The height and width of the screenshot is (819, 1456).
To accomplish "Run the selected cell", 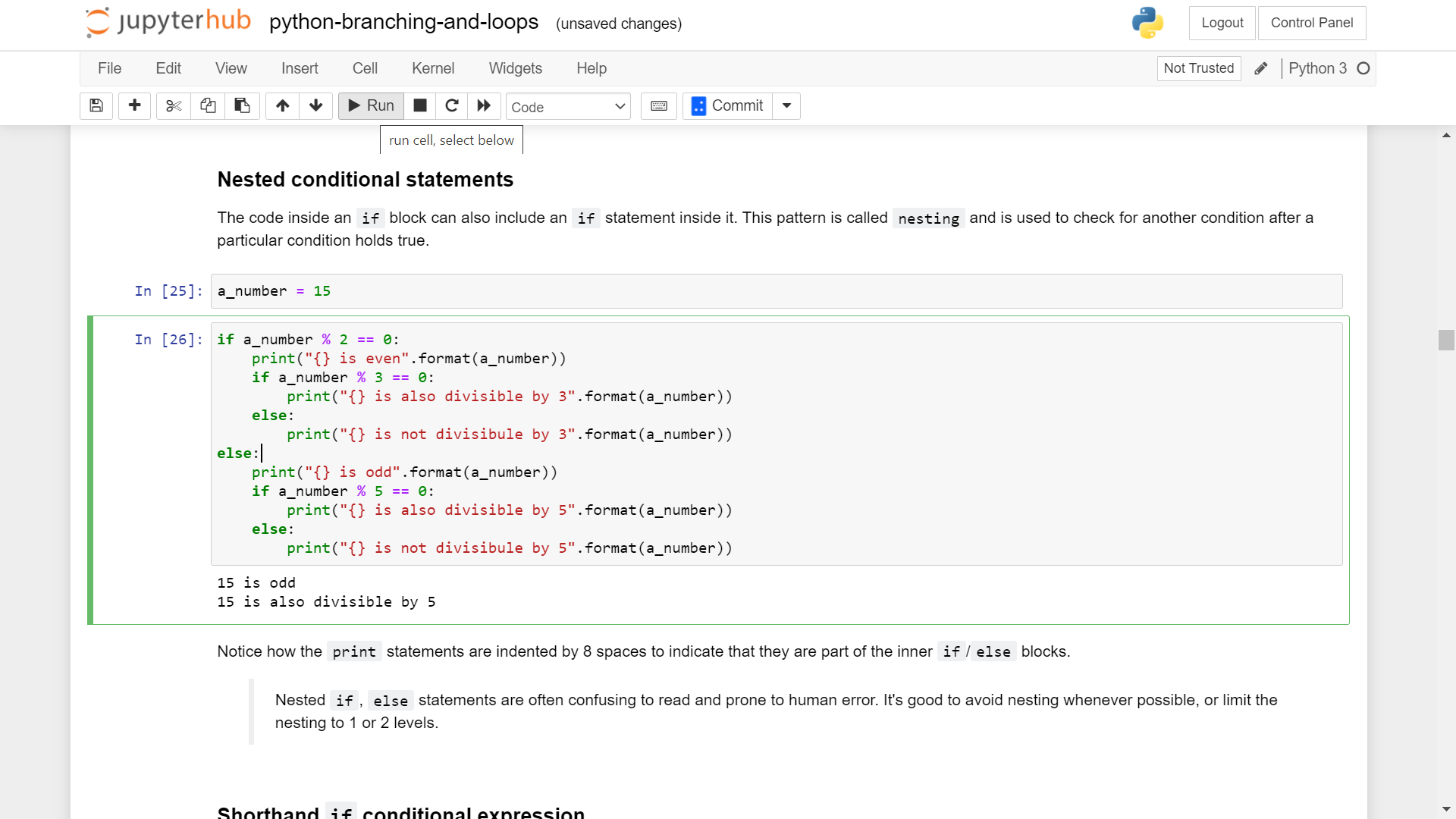I will tap(370, 106).
